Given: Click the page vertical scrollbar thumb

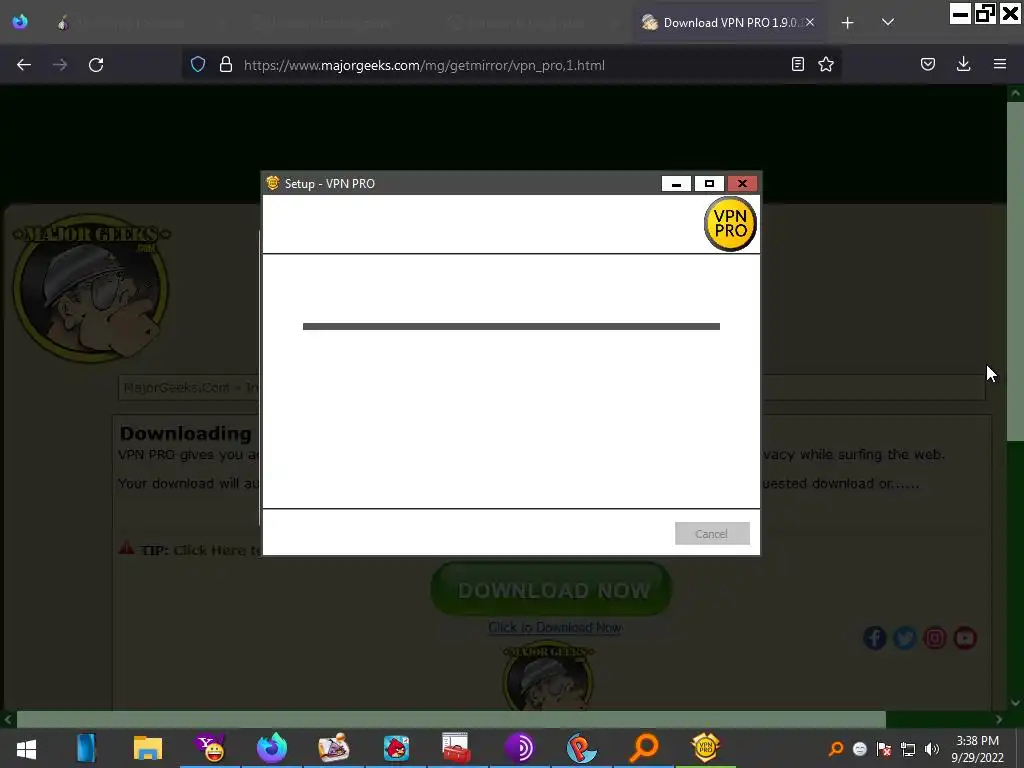Looking at the screenshot, I should click(1015, 271).
